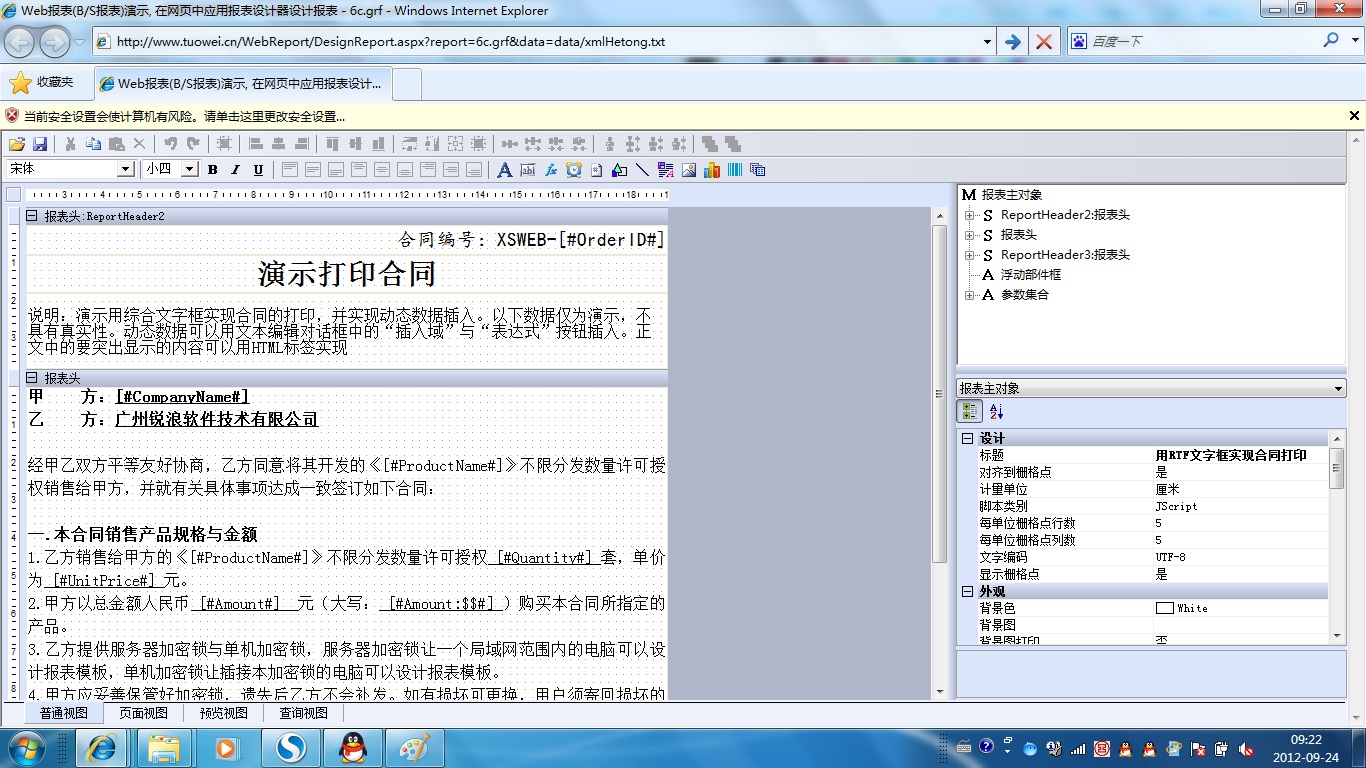
Task: Toggle italic formatting
Action: pos(236,170)
